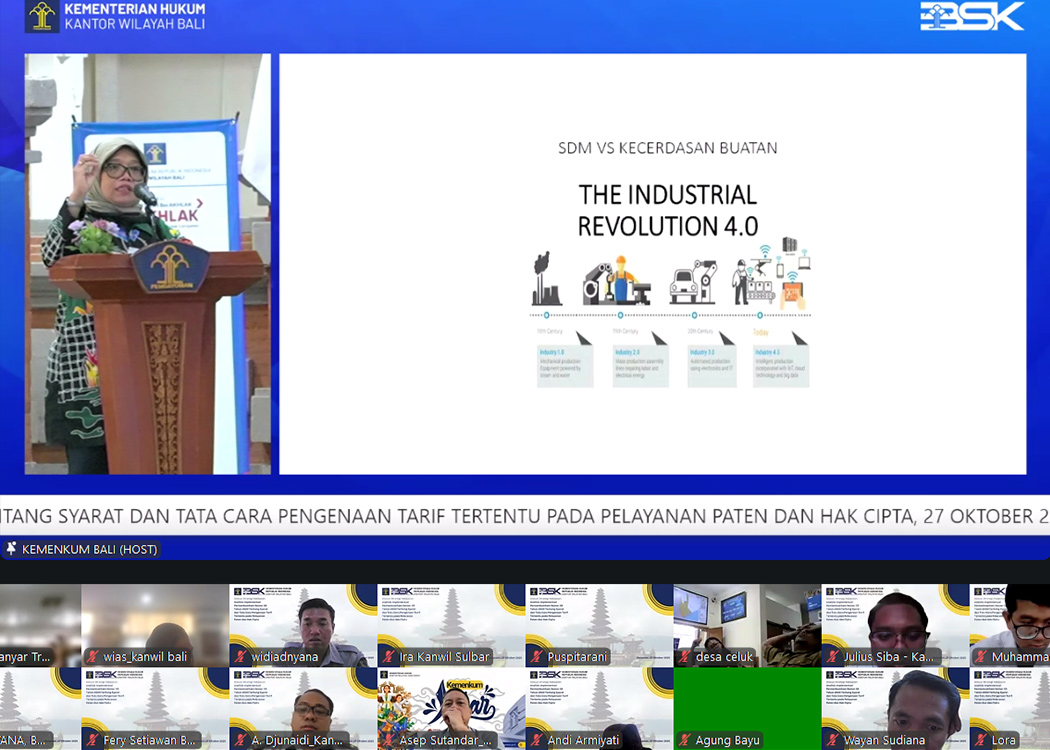Click the muted mic icon for Ira Kanwil Sulbar
The width and height of the screenshot is (1050, 750).
tap(389, 657)
